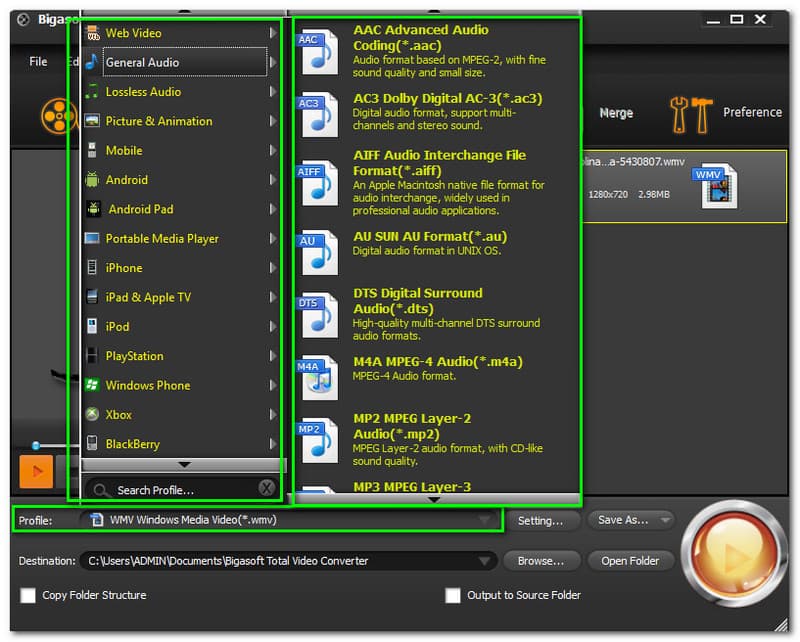The height and width of the screenshot is (642, 800).
Task: Open the Profile format dropdown
Action: point(486,520)
